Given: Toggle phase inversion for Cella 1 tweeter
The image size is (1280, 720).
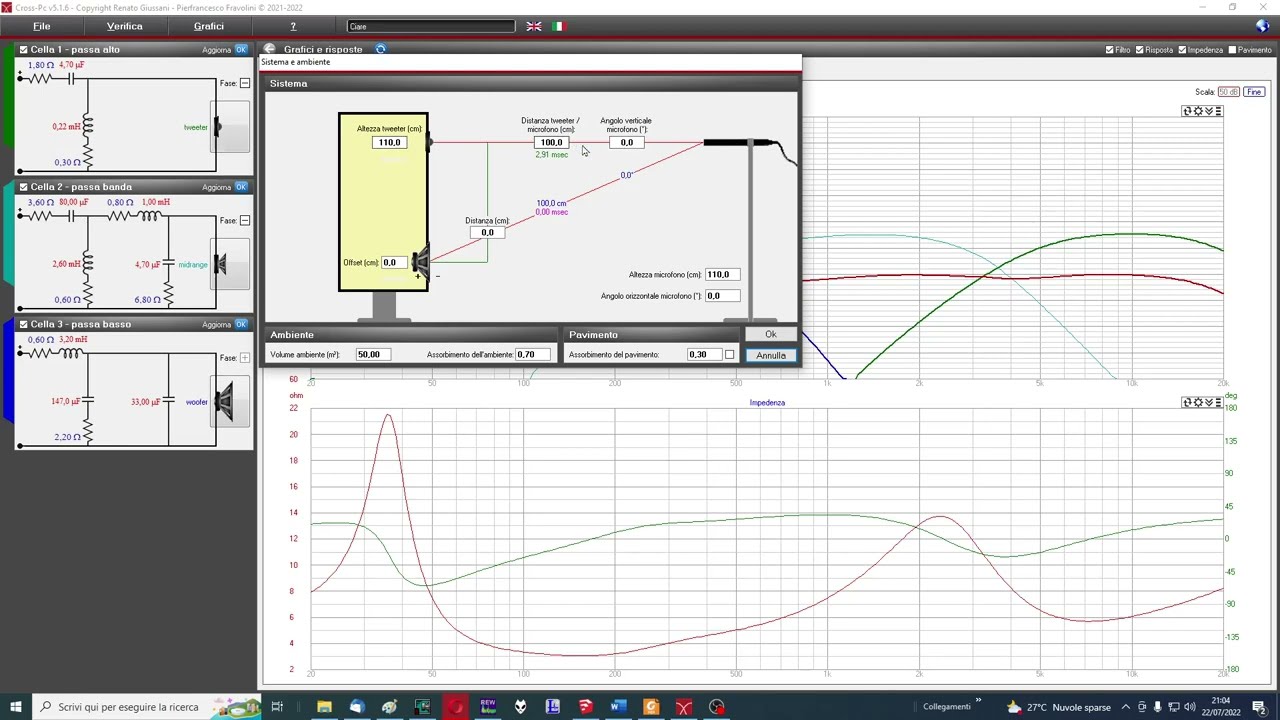Looking at the screenshot, I should [x=245, y=83].
